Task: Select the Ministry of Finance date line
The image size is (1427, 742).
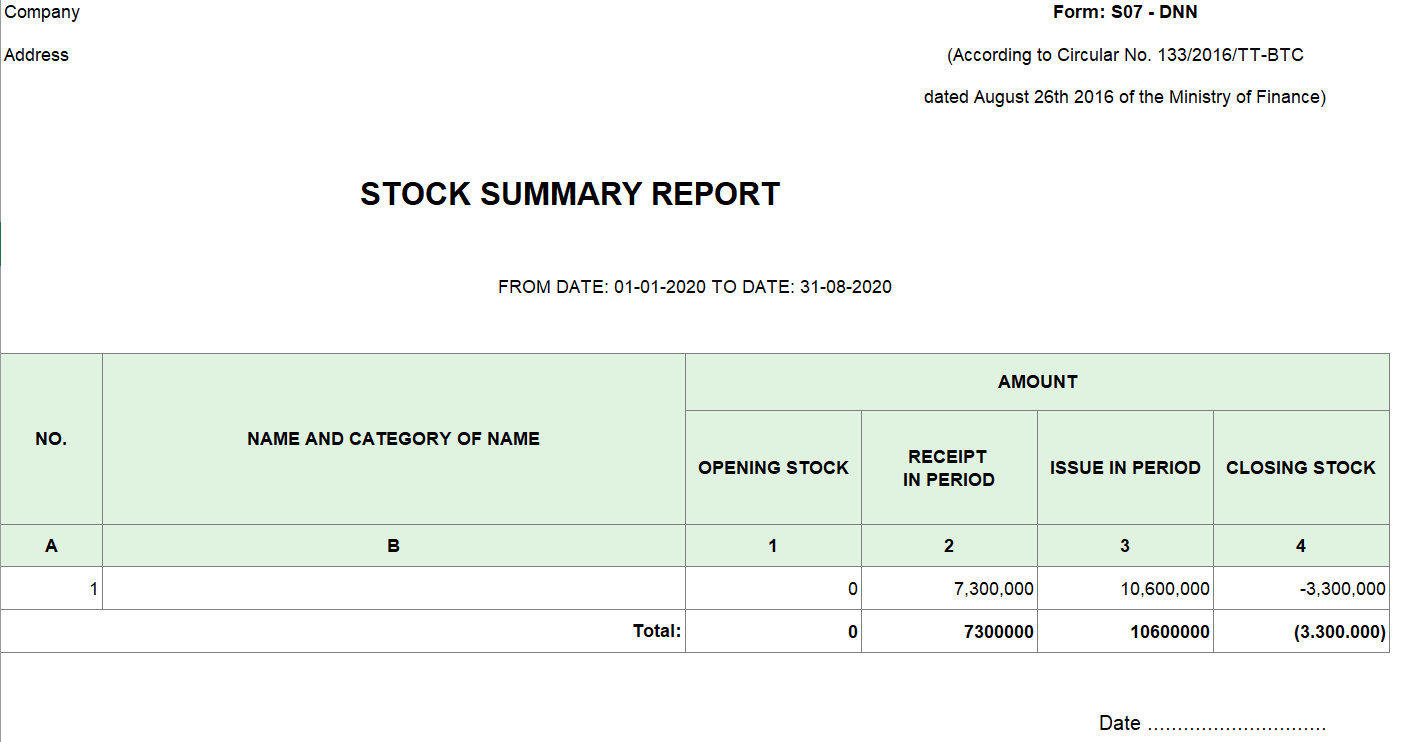Action: [1125, 97]
